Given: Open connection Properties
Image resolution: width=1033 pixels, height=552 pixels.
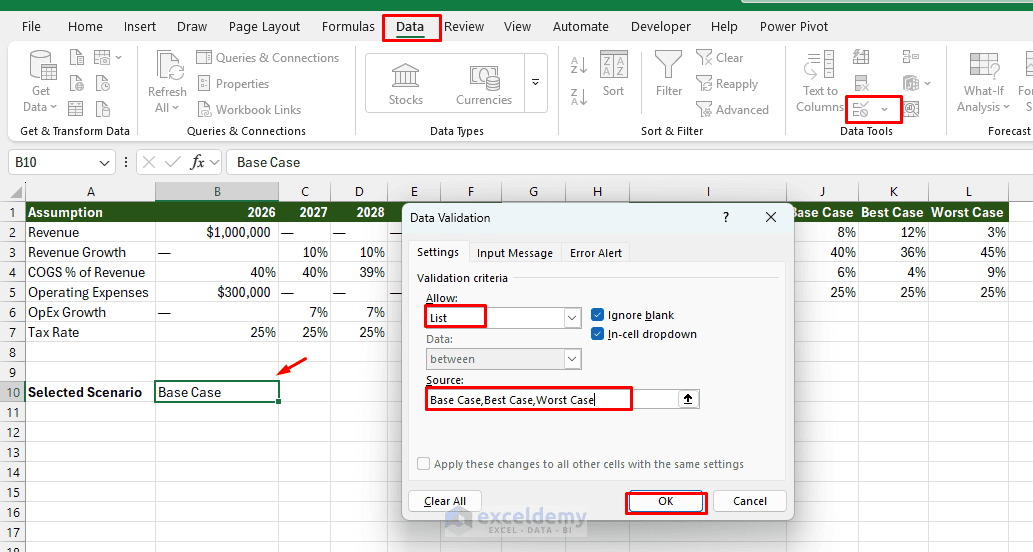Looking at the screenshot, I should click(233, 84).
